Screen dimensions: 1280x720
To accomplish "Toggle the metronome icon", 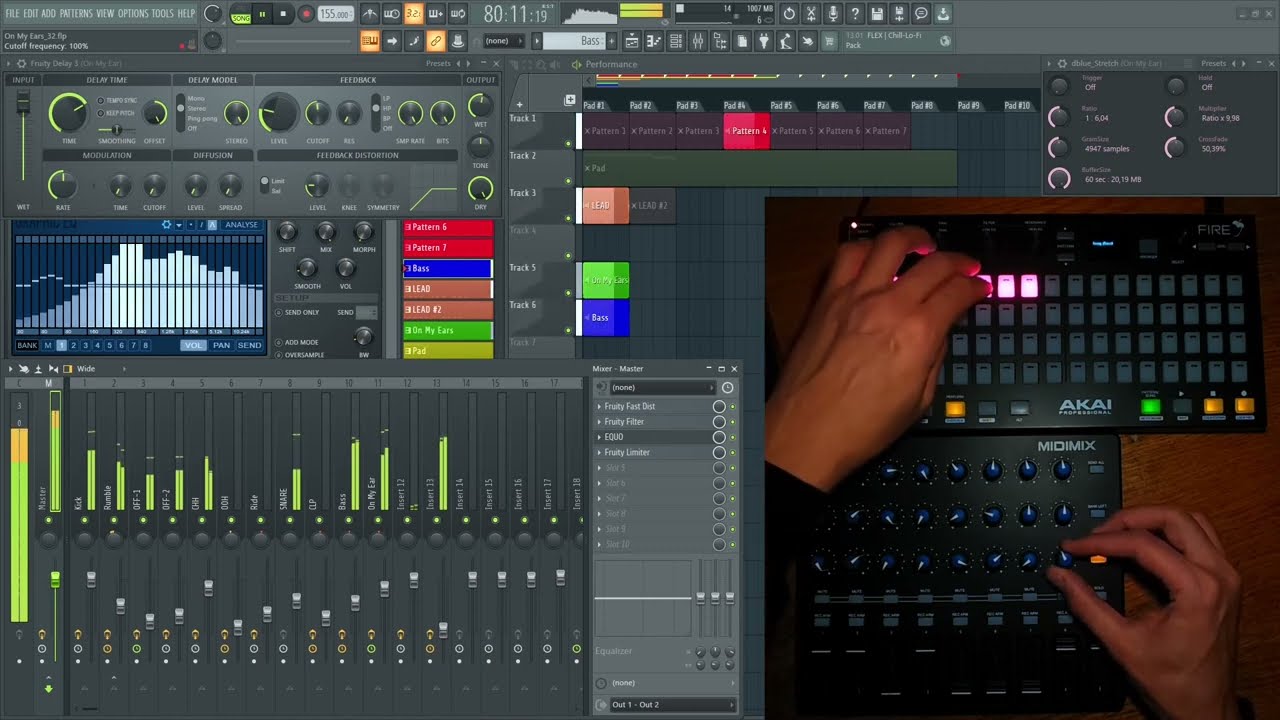I will [371, 14].
